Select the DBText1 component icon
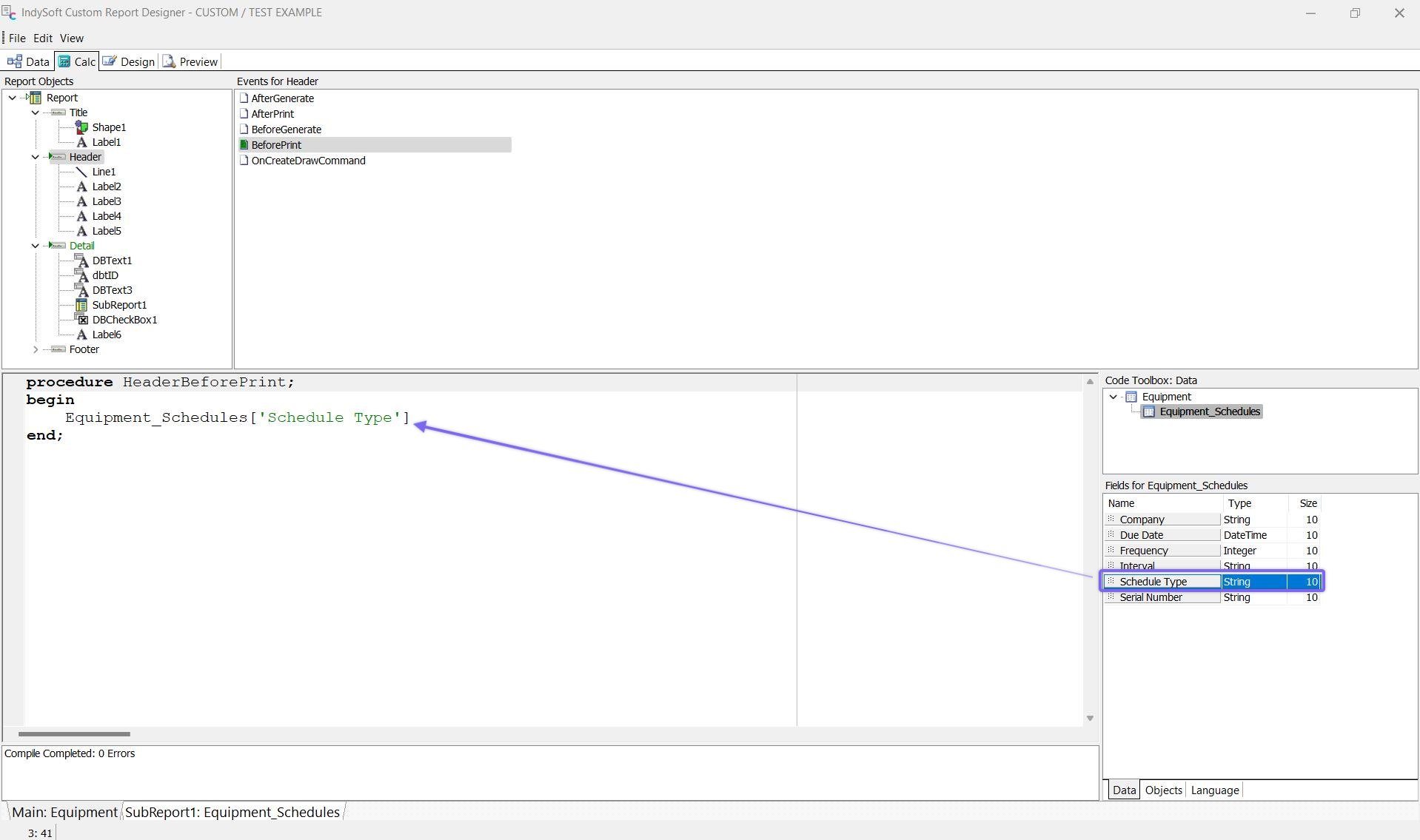Screen dimensions: 1420x840 click(x=82, y=261)
